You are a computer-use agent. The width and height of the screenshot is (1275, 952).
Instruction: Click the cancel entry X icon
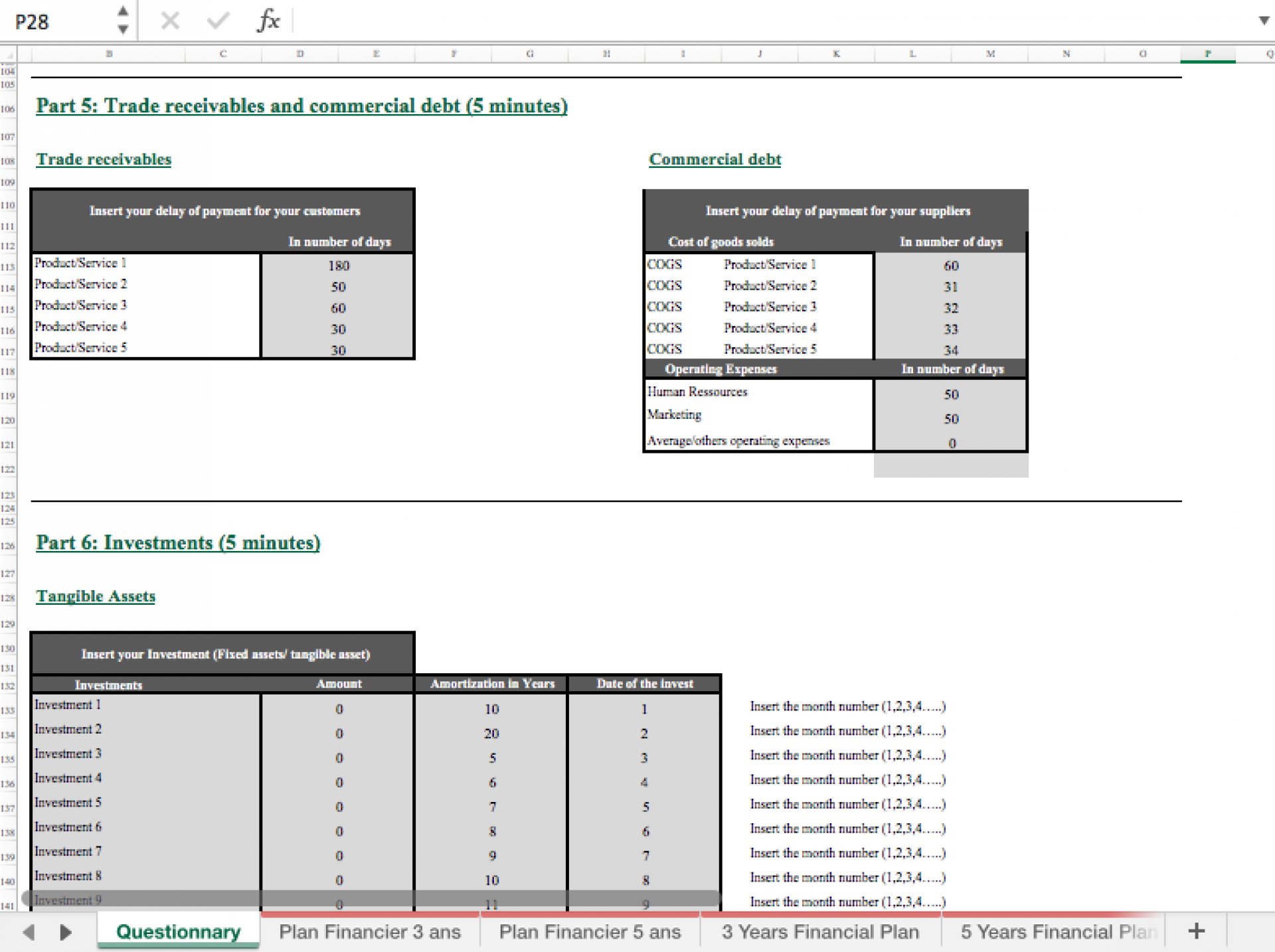point(170,21)
